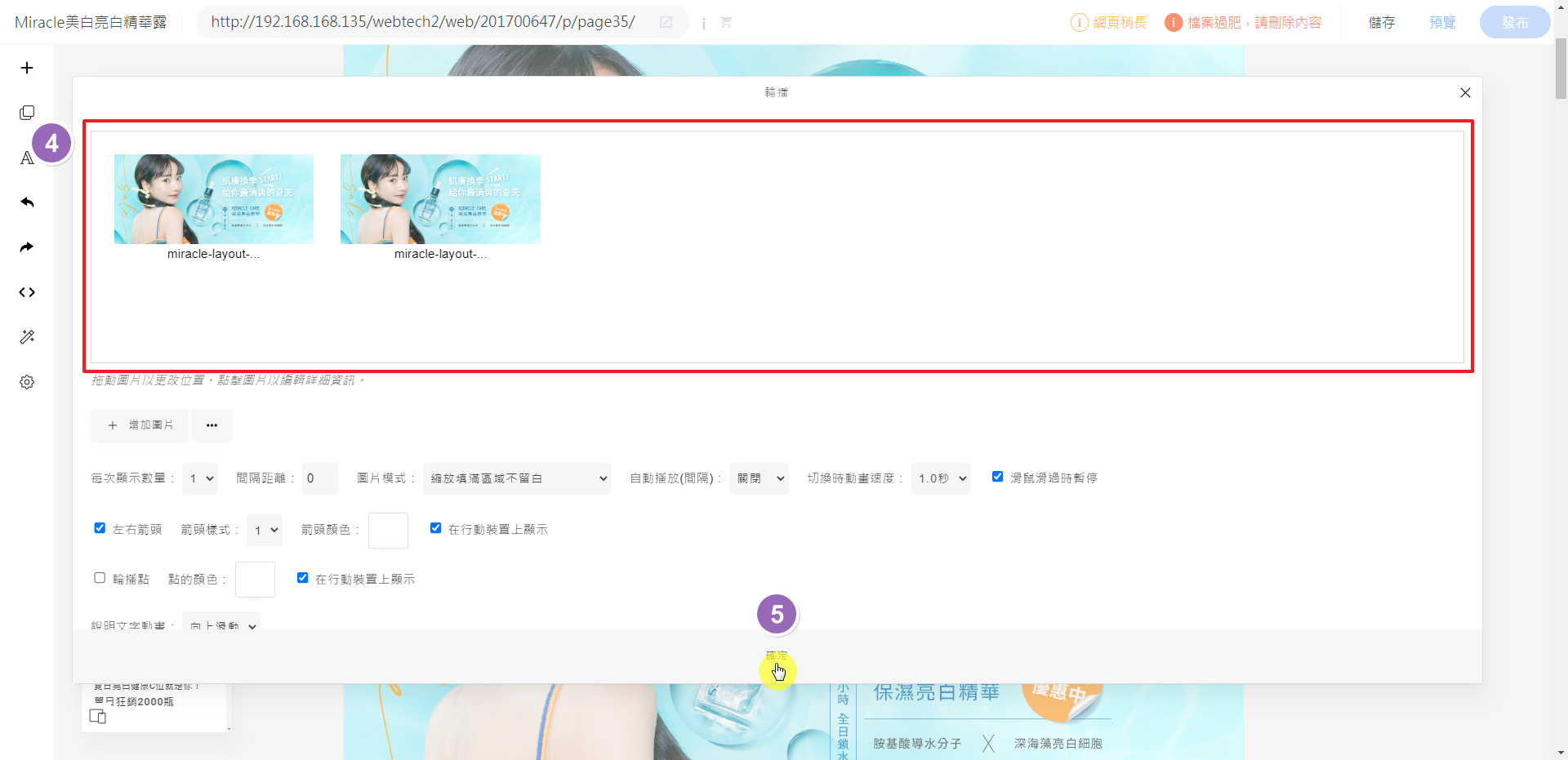Select the magic wand tool icon
The image size is (1568, 760).
click(x=27, y=337)
